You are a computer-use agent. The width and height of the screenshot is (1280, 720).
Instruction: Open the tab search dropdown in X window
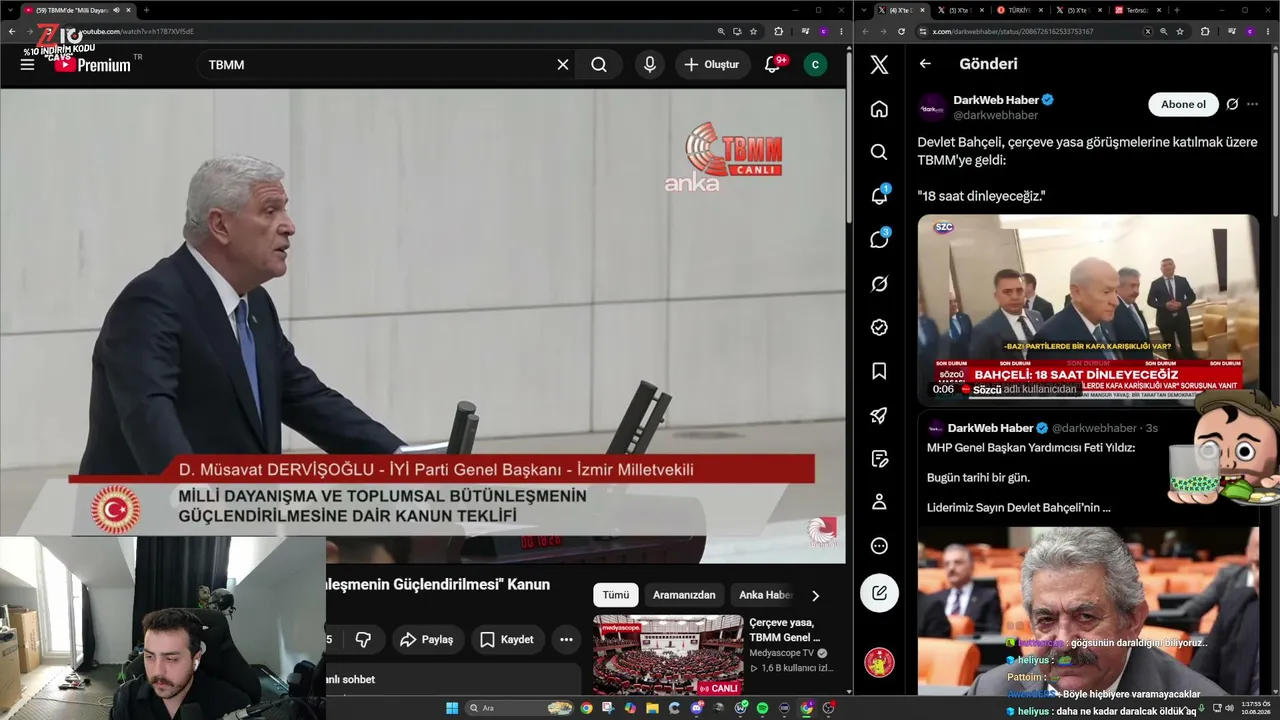864,10
